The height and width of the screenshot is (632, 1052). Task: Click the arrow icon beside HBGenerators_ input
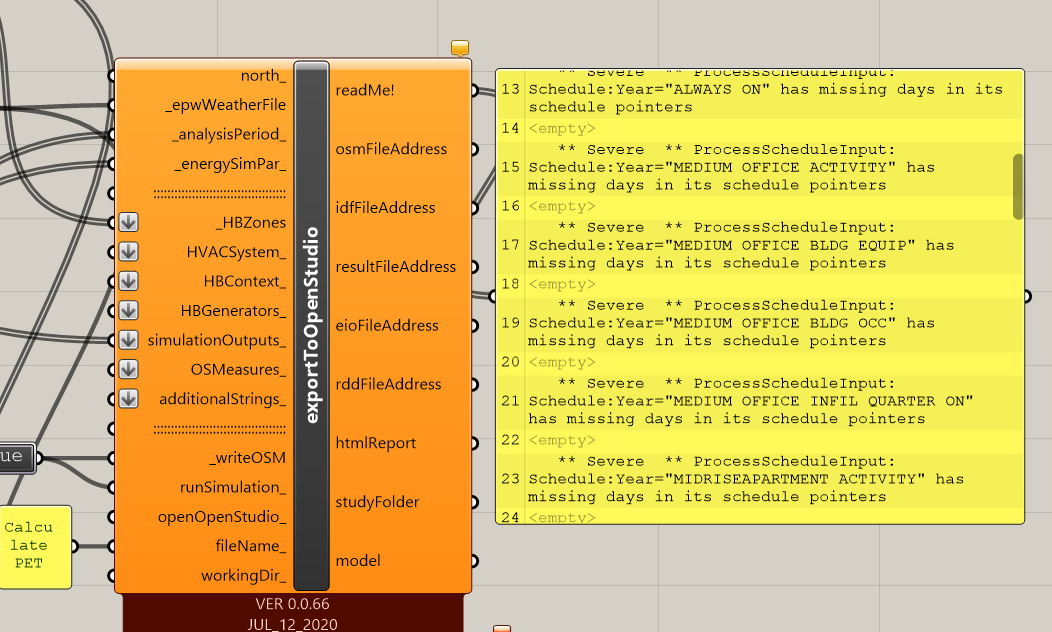129,311
